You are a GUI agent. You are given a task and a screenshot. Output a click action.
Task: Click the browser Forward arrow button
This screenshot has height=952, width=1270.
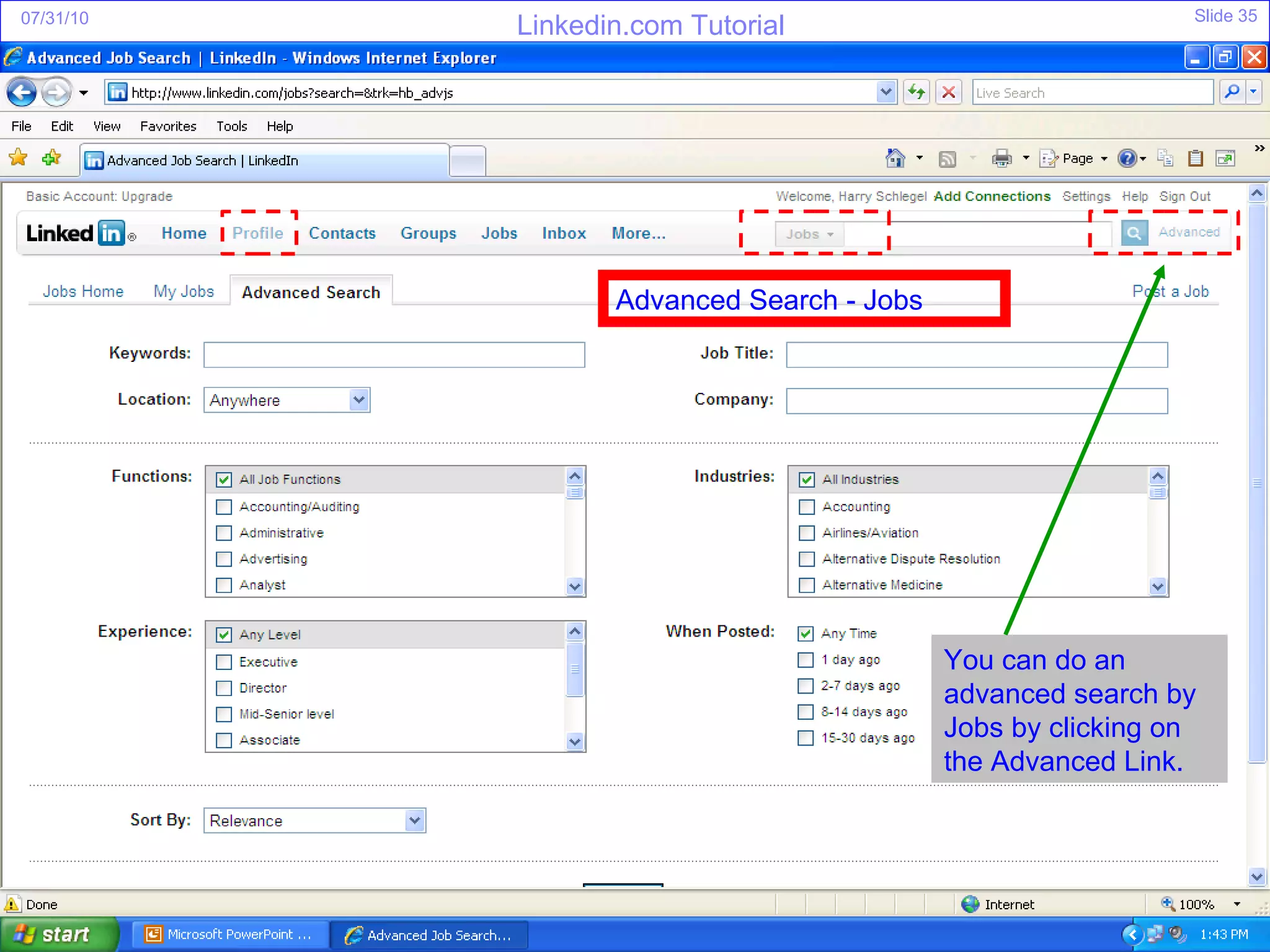point(57,93)
